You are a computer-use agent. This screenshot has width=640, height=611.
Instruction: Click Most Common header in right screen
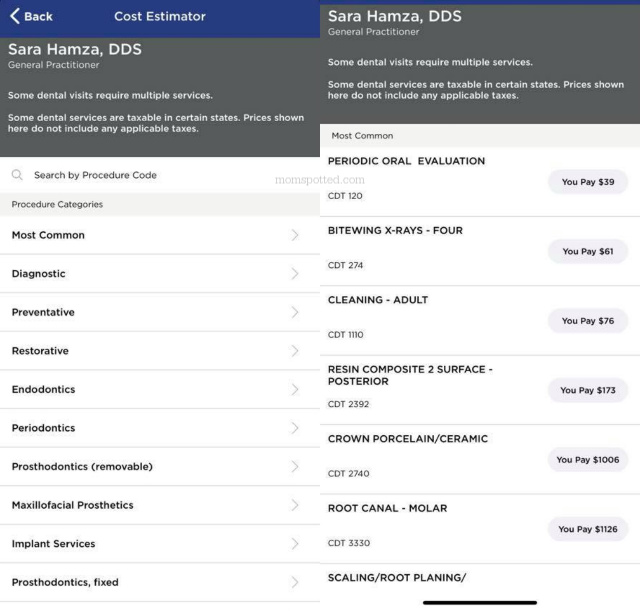[x=362, y=136]
